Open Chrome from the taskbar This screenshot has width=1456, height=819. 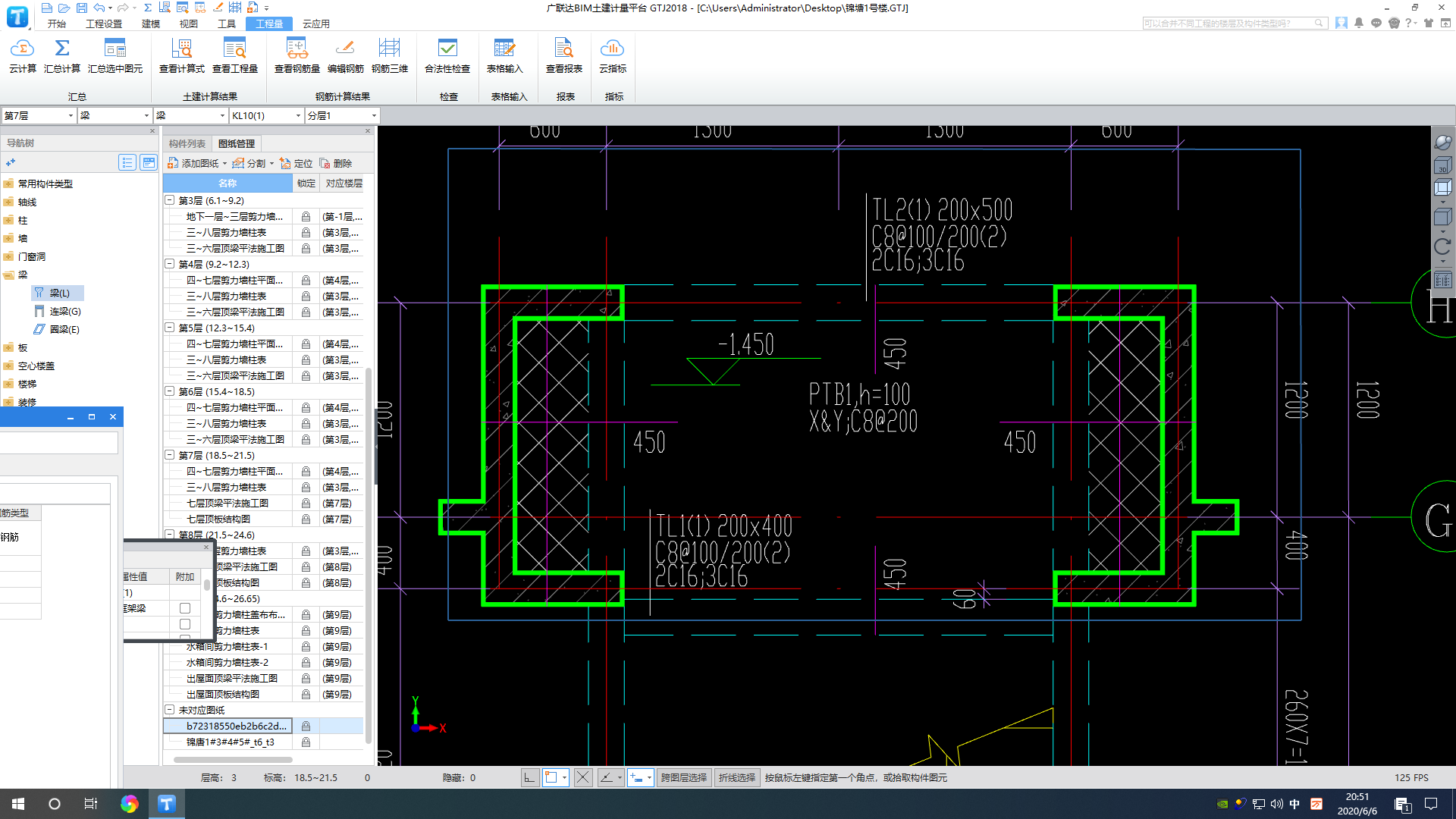(x=130, y=804)
